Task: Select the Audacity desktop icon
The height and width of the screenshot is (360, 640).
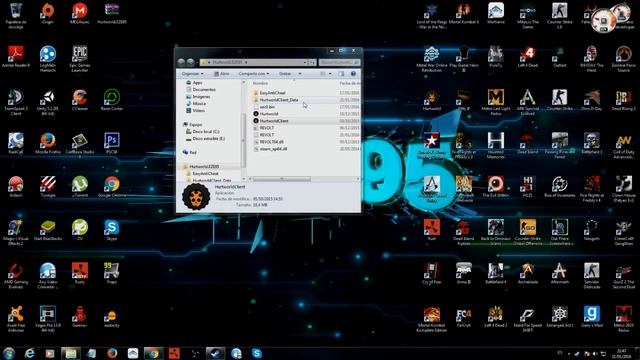Action: point(111,318)
